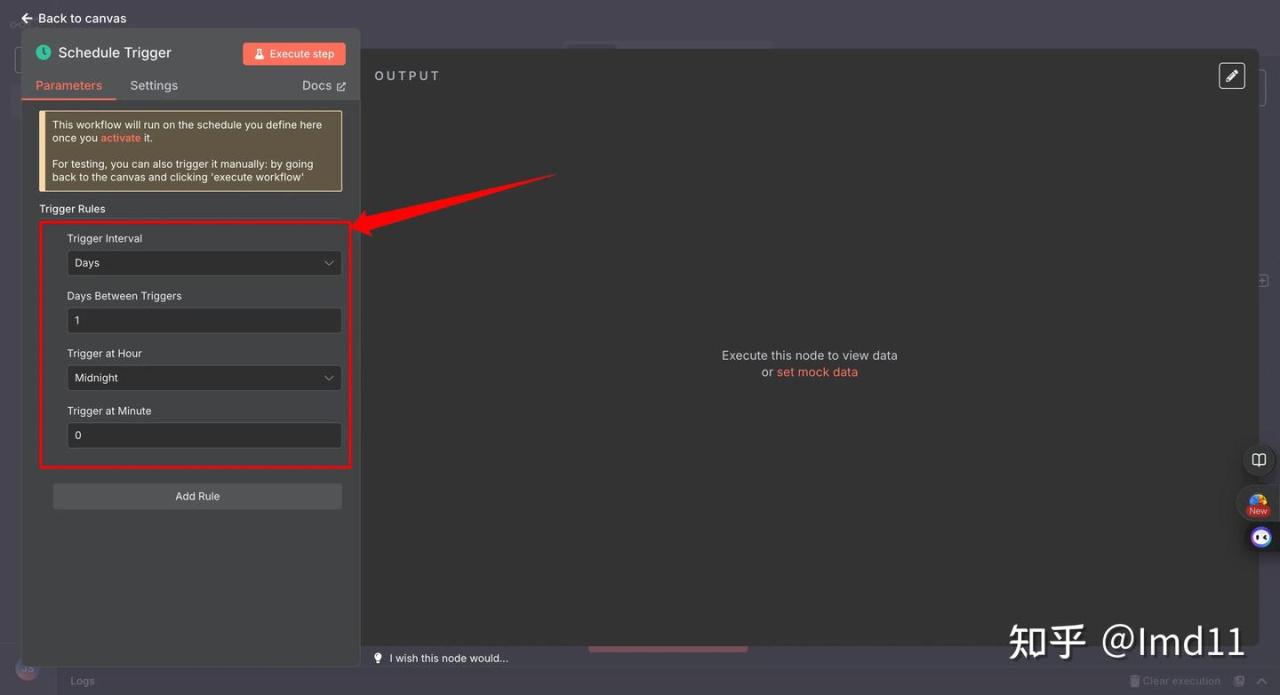The width and height of the screenshot is (1280, 695).
Task: Click the 'activate' link in notice
Action: [x=120, y=138]
